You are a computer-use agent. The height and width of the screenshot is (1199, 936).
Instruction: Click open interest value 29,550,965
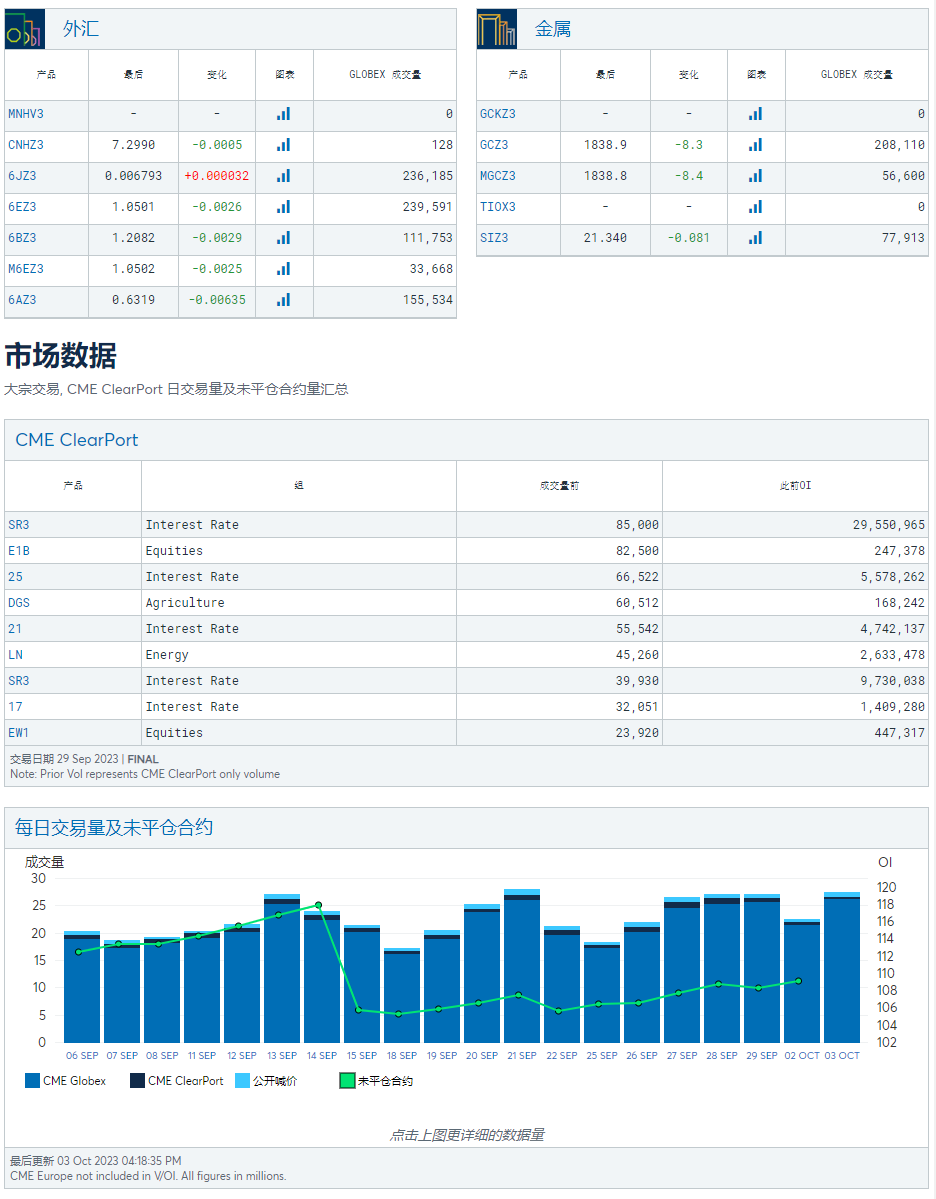click(889, 525)
